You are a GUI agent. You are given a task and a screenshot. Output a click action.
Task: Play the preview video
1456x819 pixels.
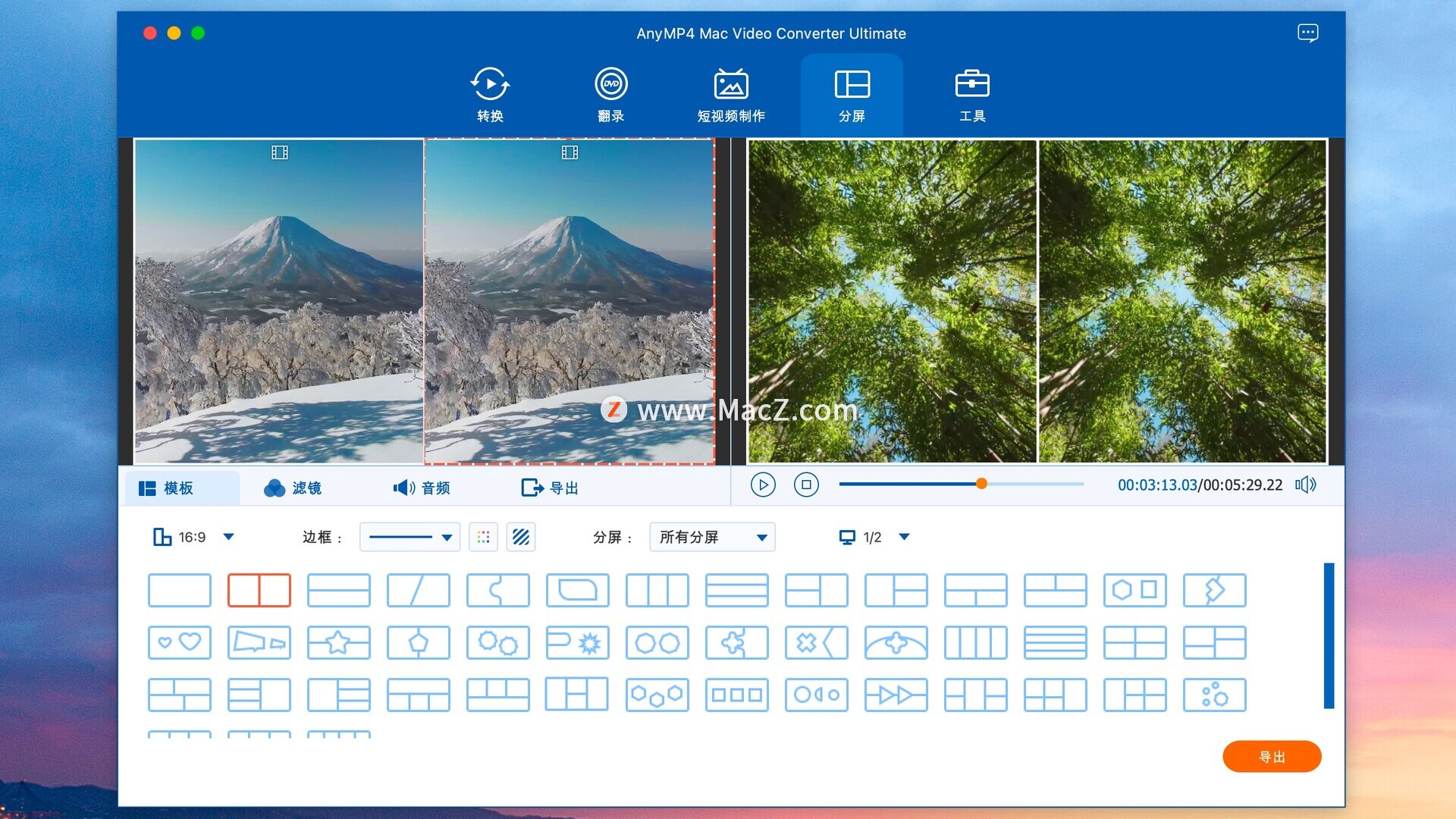[763, 485]
